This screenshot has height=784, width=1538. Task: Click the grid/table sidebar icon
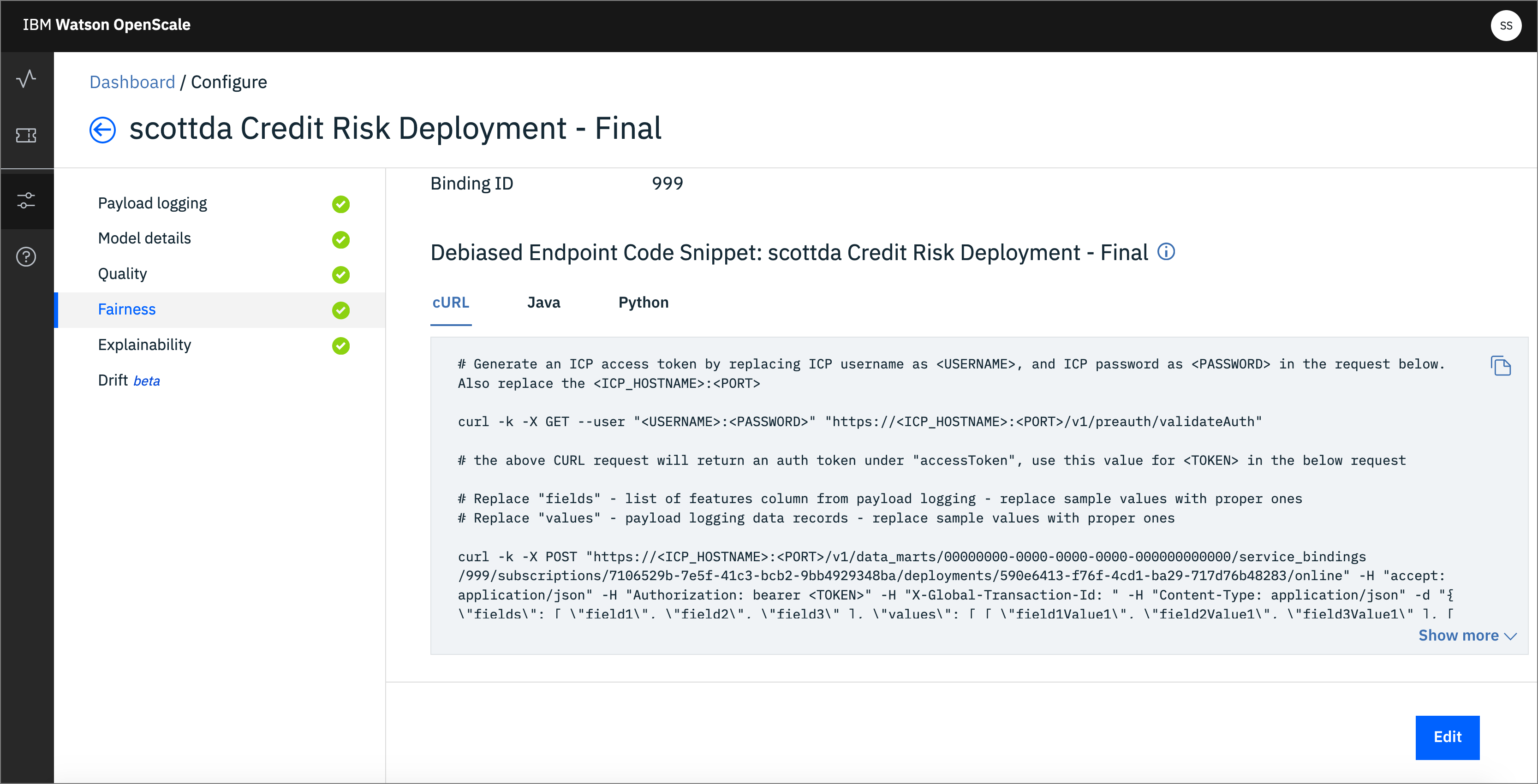[x=27, y=135]
